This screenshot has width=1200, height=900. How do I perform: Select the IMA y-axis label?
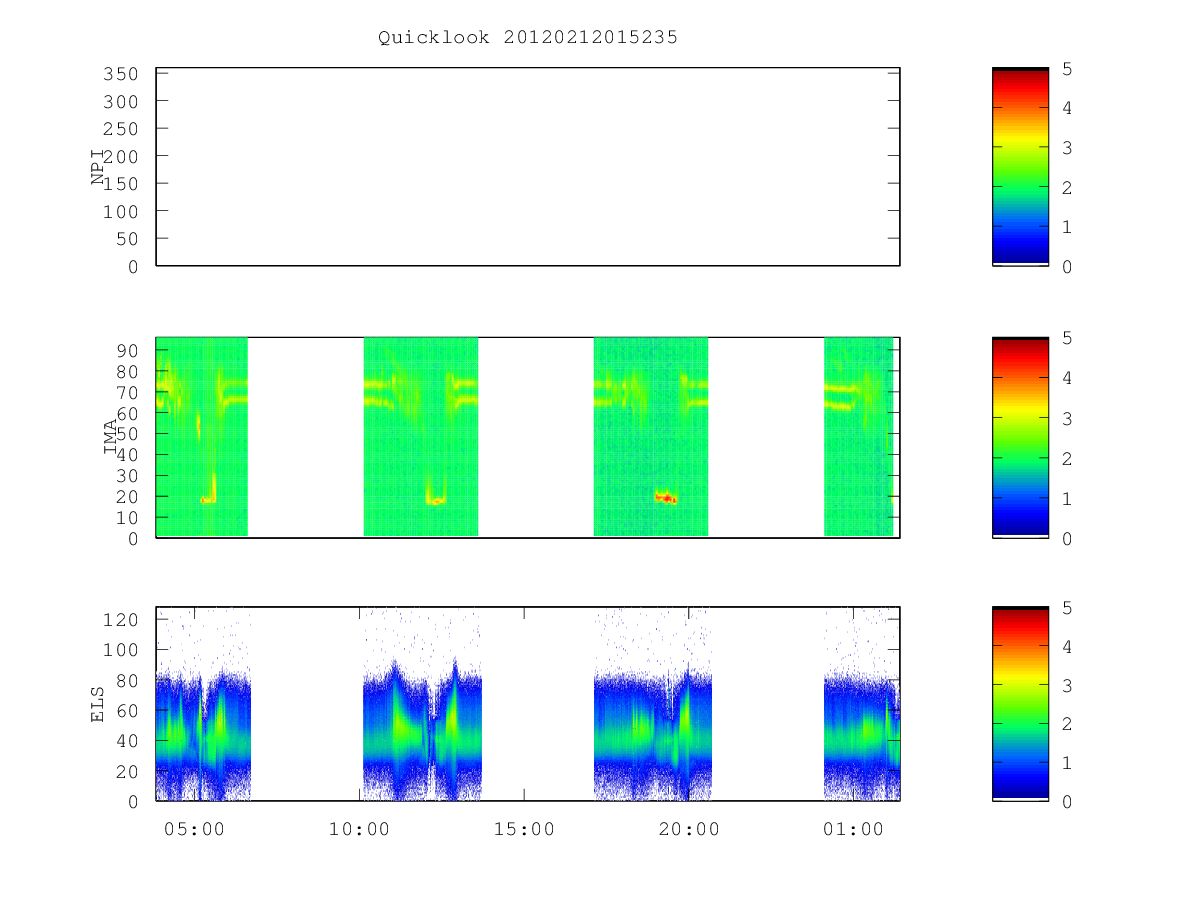point(110,438)
